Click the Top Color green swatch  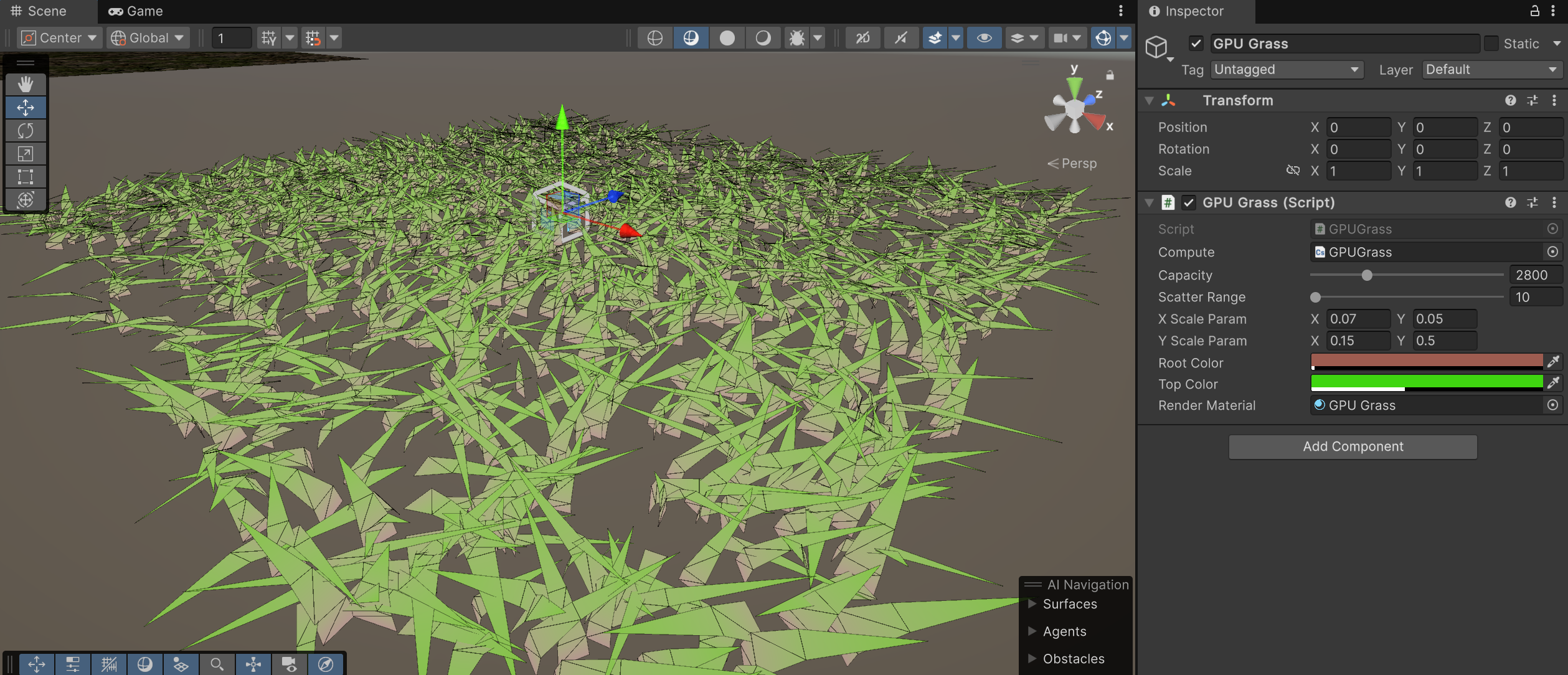tap(1426, 382)
